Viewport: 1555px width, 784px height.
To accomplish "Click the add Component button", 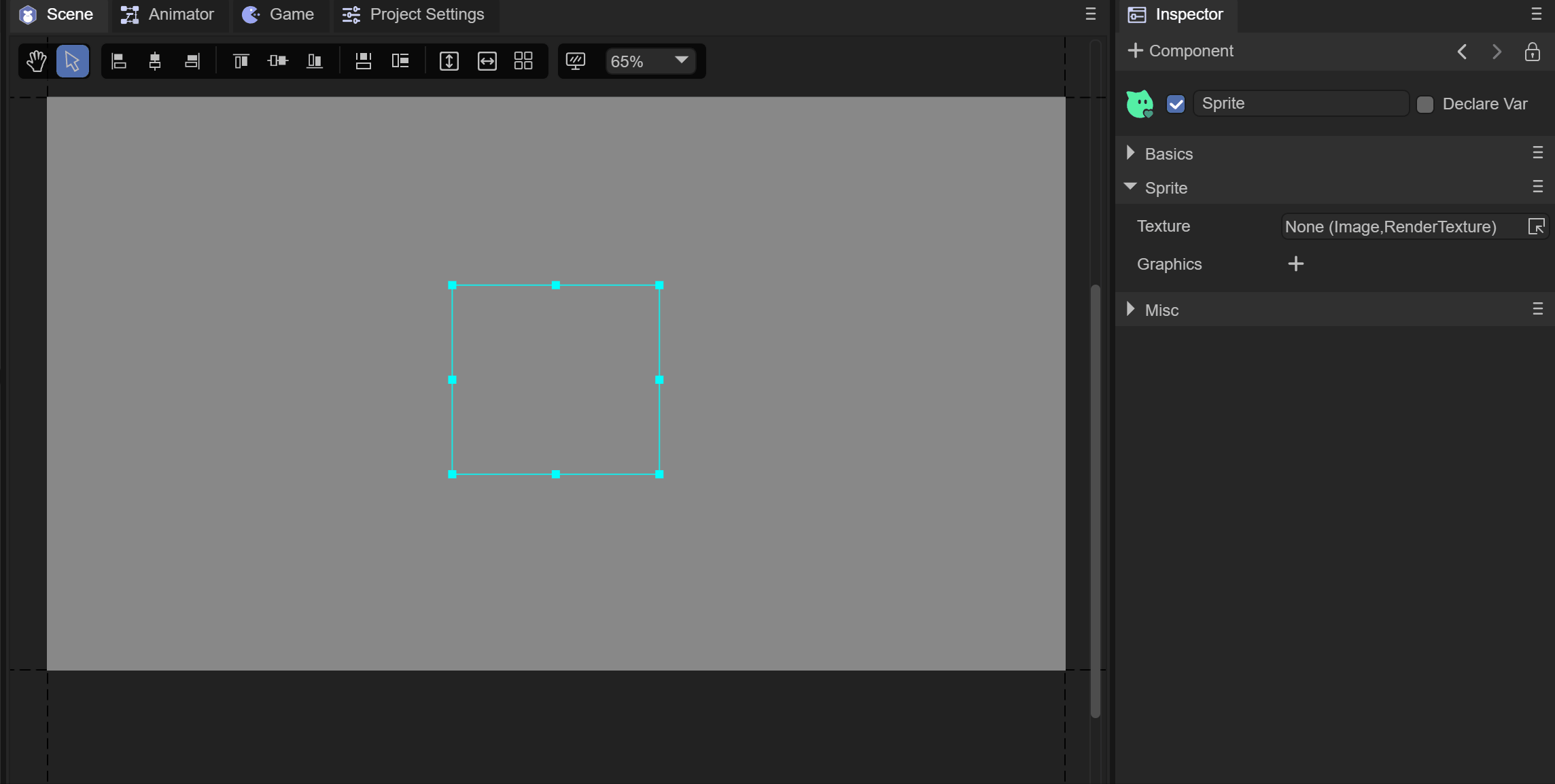I will pyautogui.click(x=1181, y=51).
